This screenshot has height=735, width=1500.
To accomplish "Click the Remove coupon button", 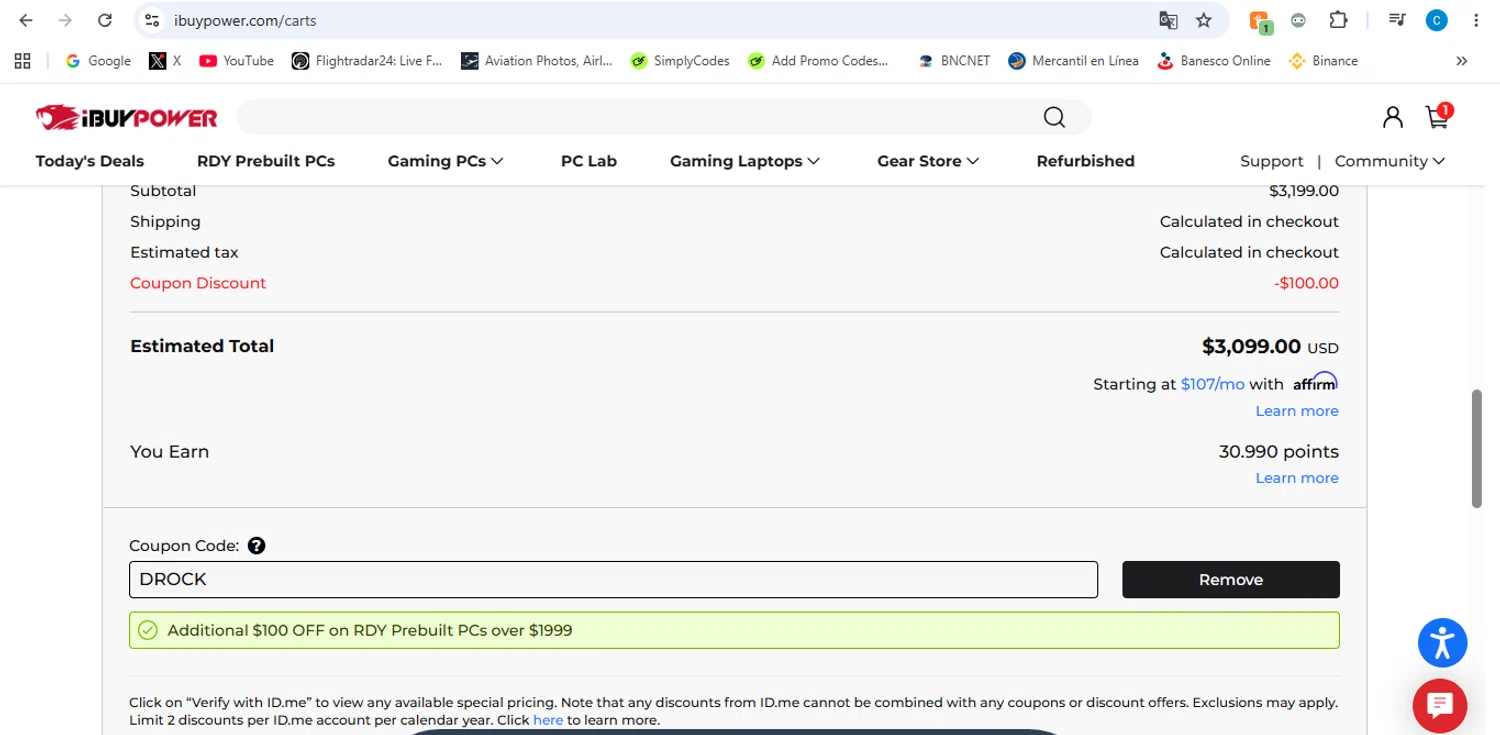I will coord(1230,580).
